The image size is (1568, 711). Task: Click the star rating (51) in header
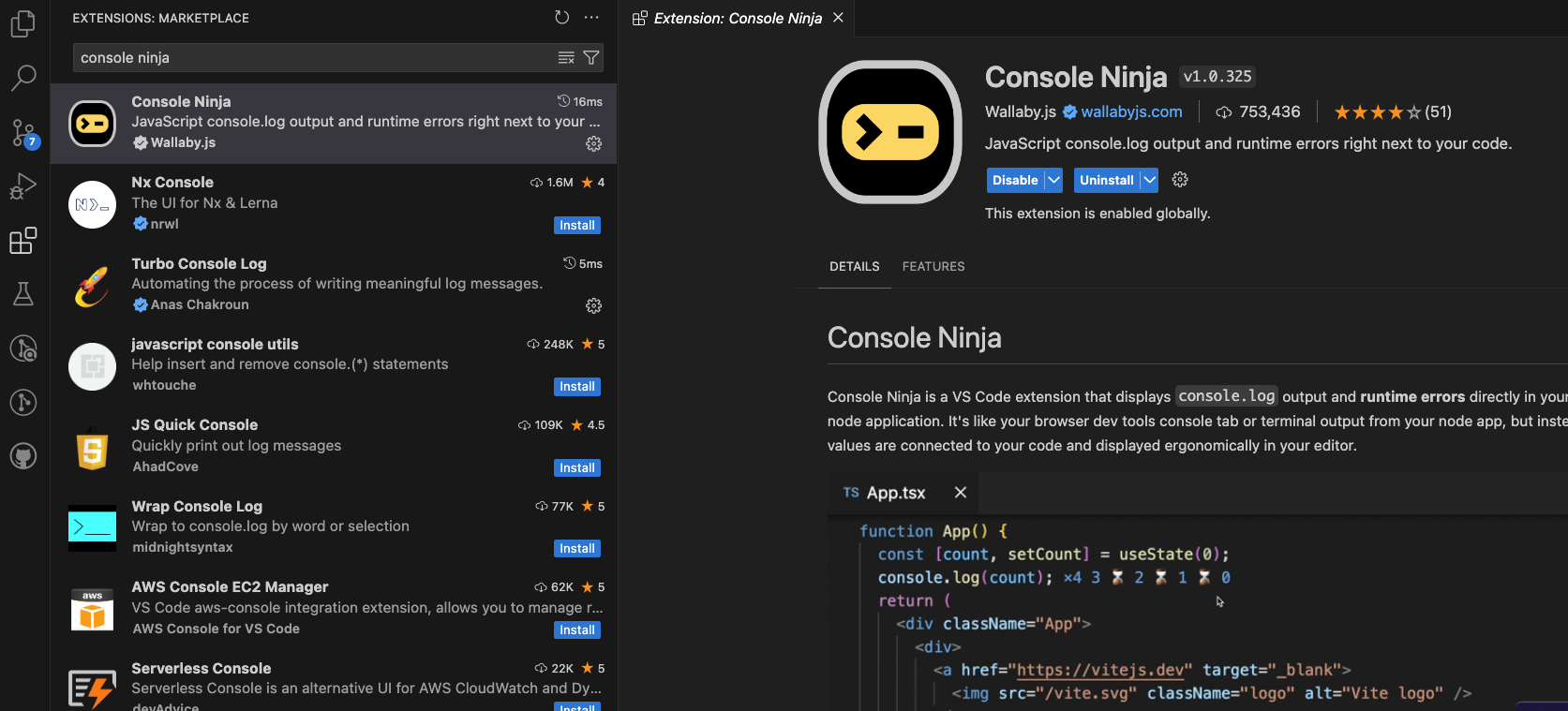(x=1393, y=112)
